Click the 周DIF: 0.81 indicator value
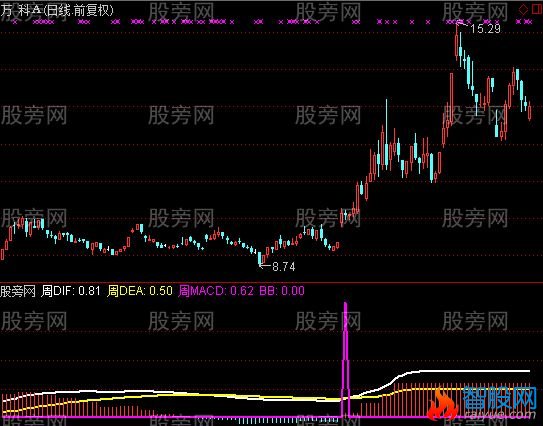 click(71, 291)
